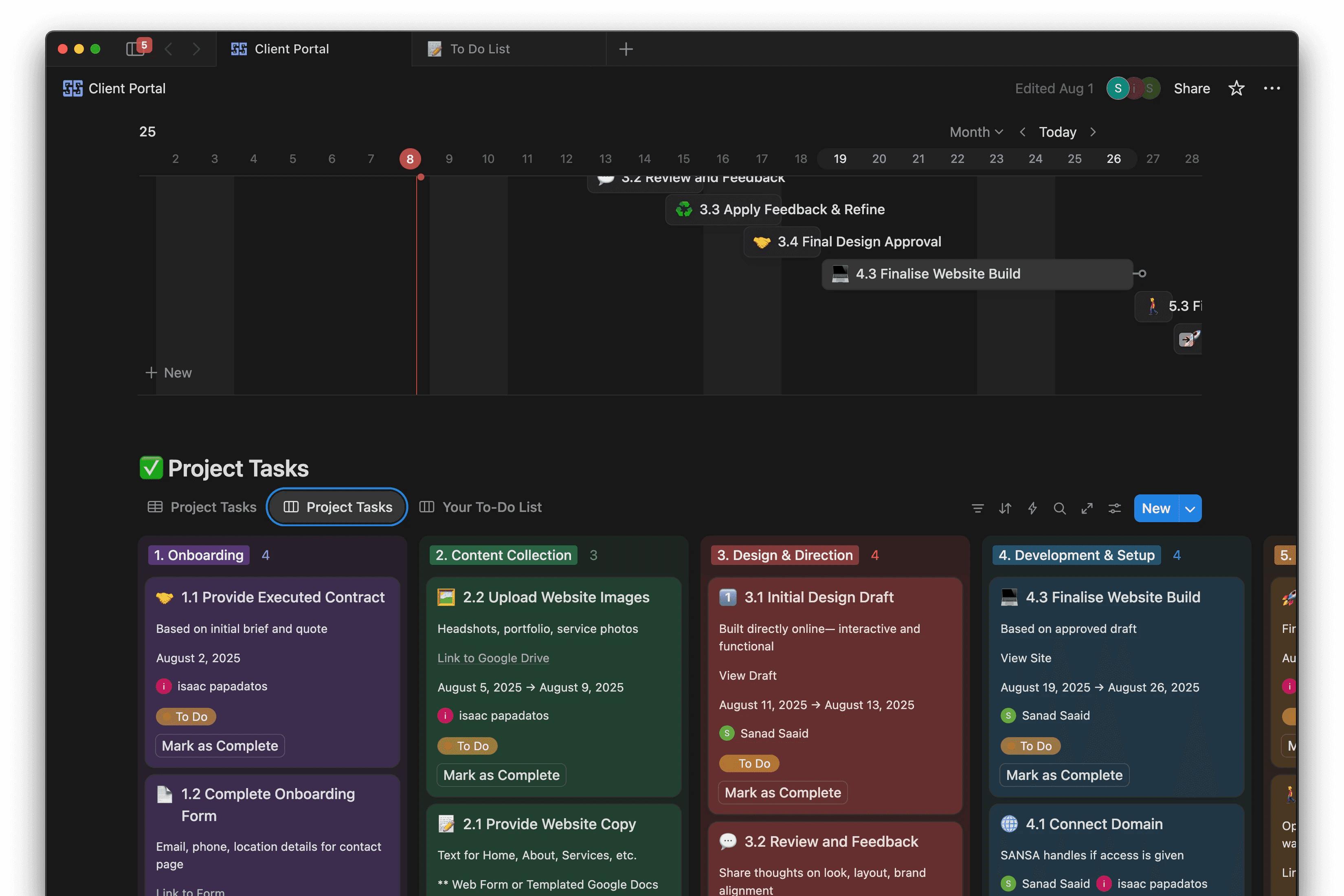Click the sort arrows icon

(x=1005, y=508)
